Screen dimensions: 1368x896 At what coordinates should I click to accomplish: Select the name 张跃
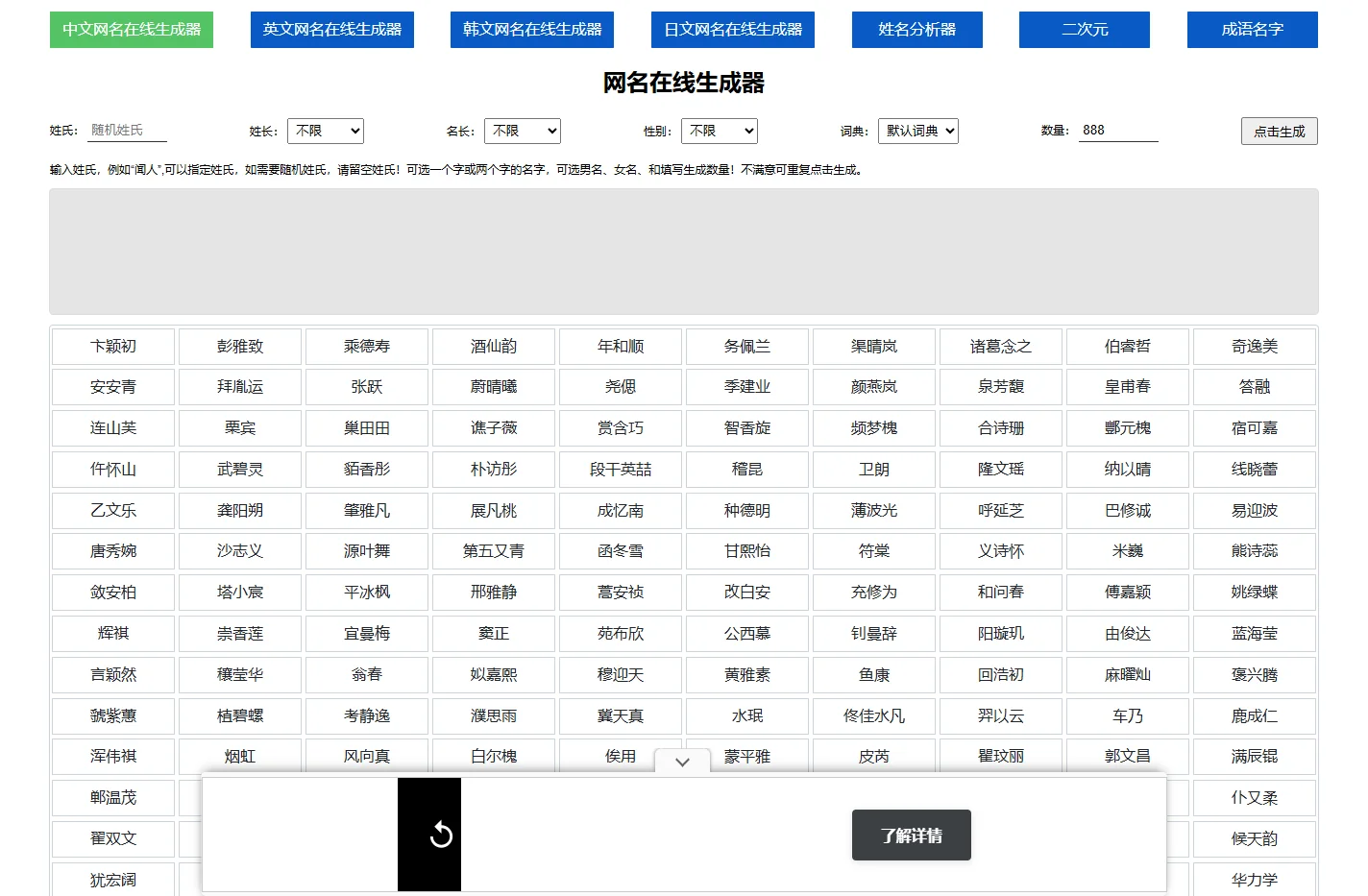tap(367, 387)
